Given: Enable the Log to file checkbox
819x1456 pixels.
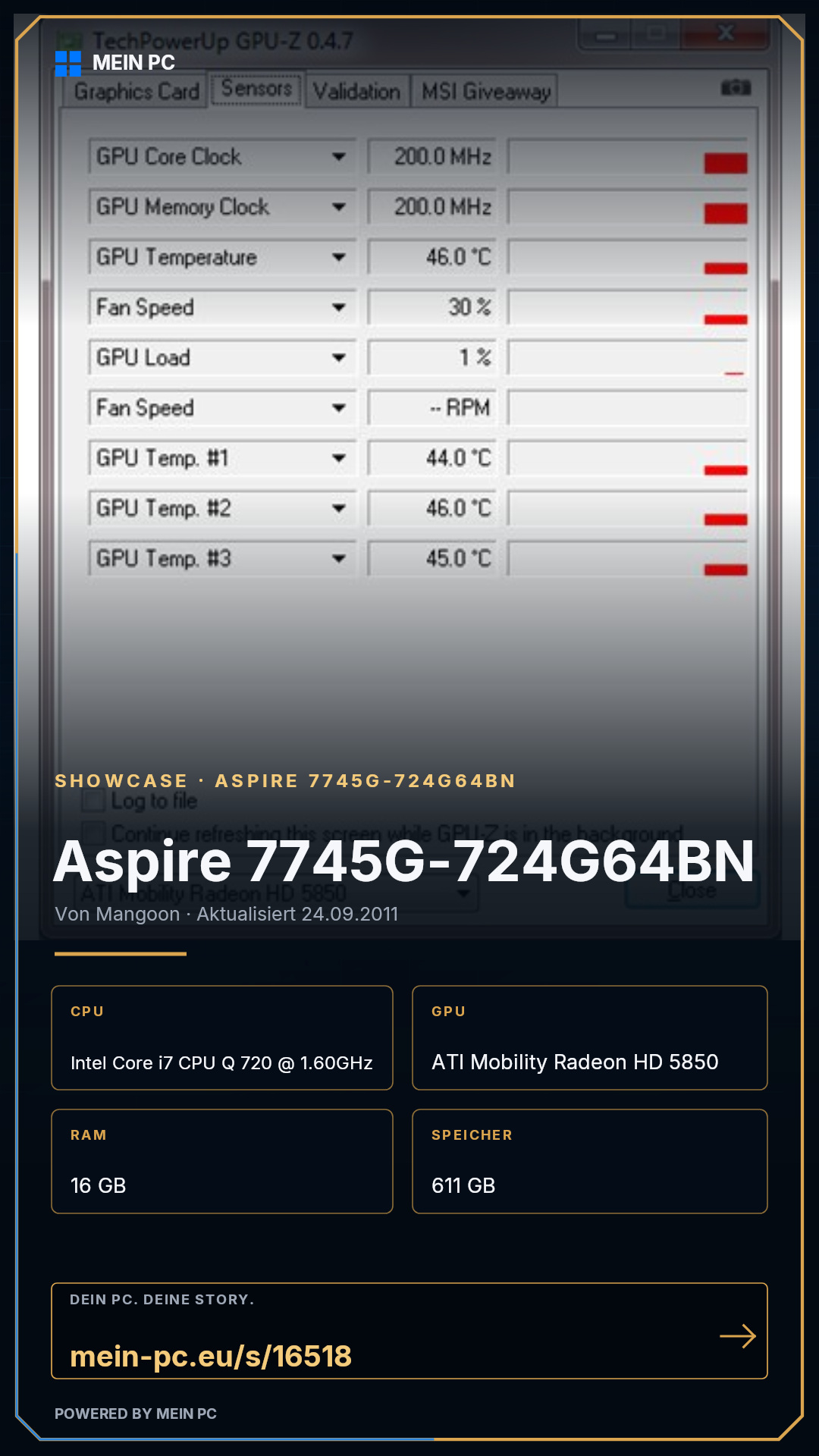Looking at the screenshot, I should [93, 801].
